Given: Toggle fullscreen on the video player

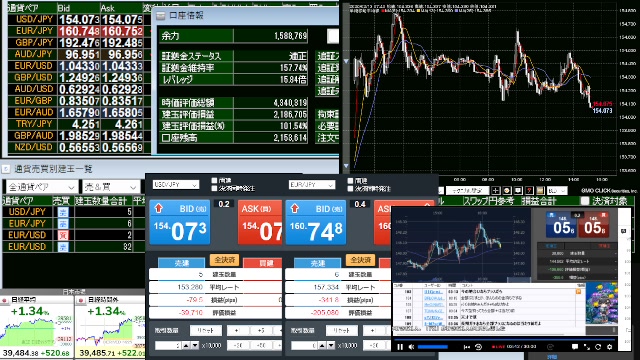Looking at the screenshot, I should [587, 347].
